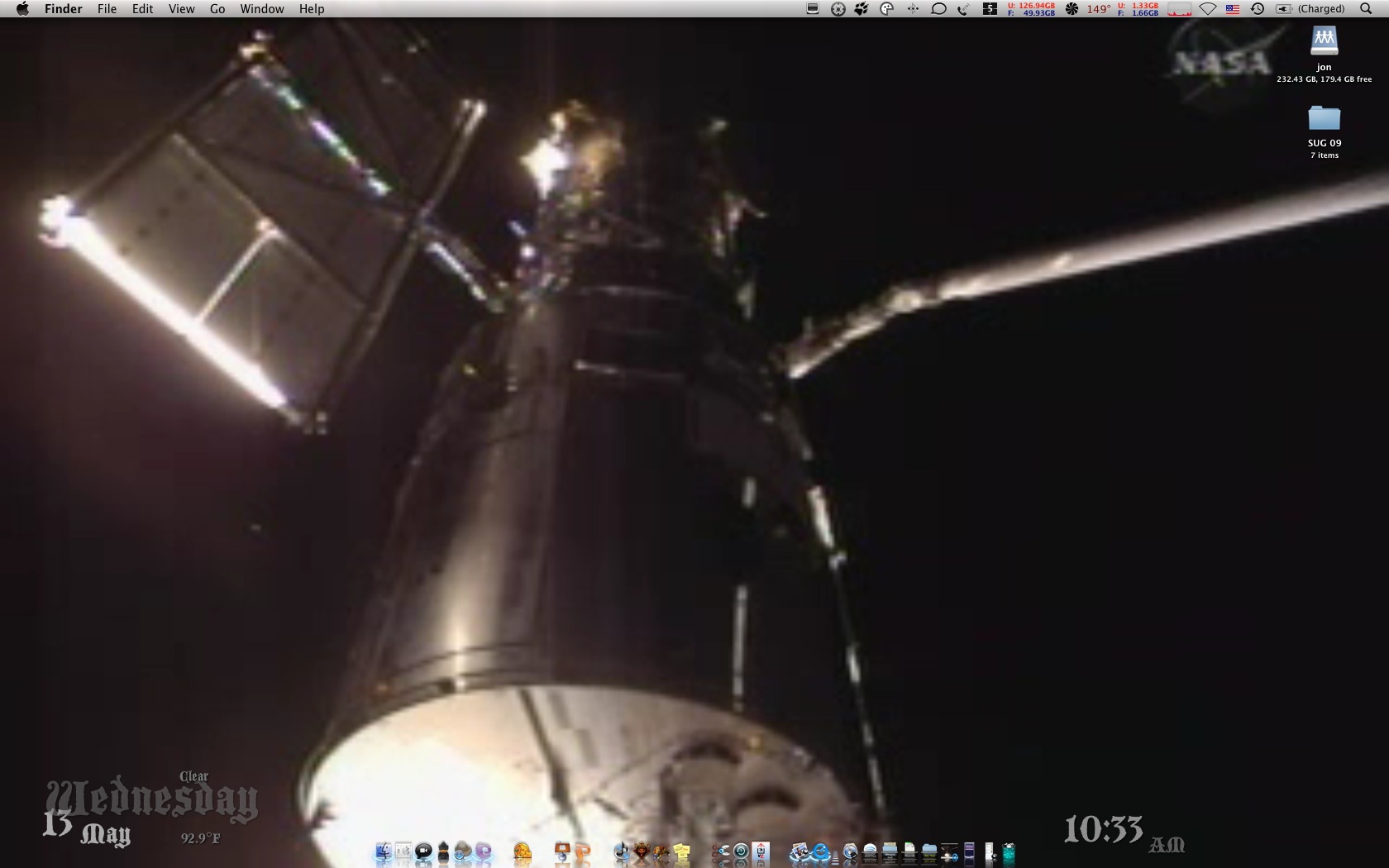Open the Trash in the Dock
The width and height of the screenshot is (1389, 868).
coord(1009,852)
